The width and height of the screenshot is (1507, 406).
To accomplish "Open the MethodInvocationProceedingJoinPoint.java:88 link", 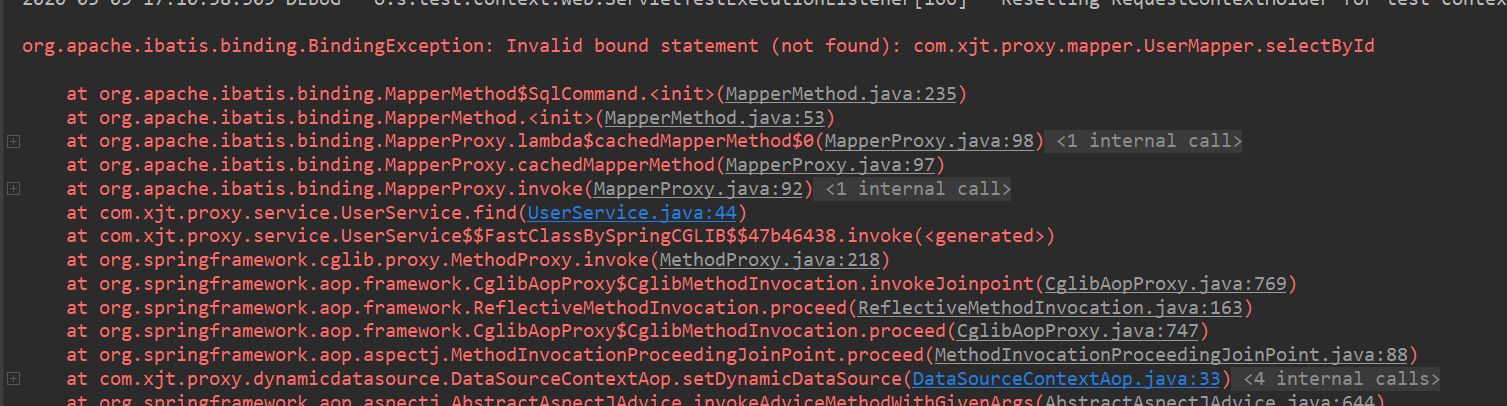I will point(1170,355).
